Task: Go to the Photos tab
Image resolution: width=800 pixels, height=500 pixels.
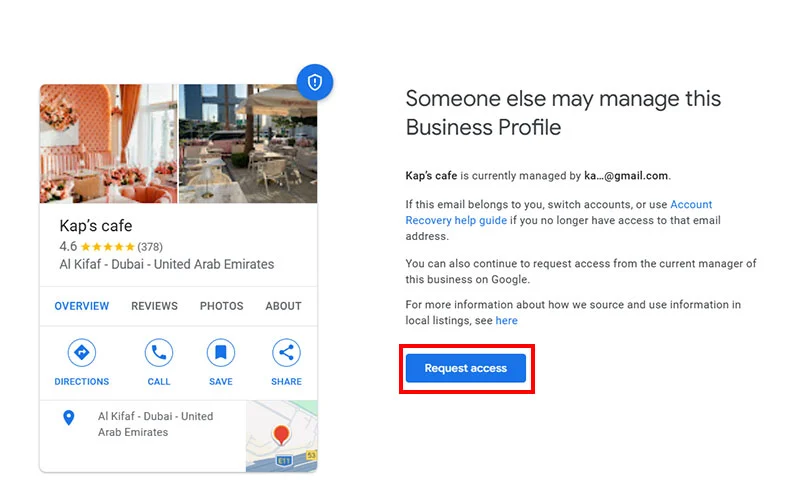Action: 221,306
